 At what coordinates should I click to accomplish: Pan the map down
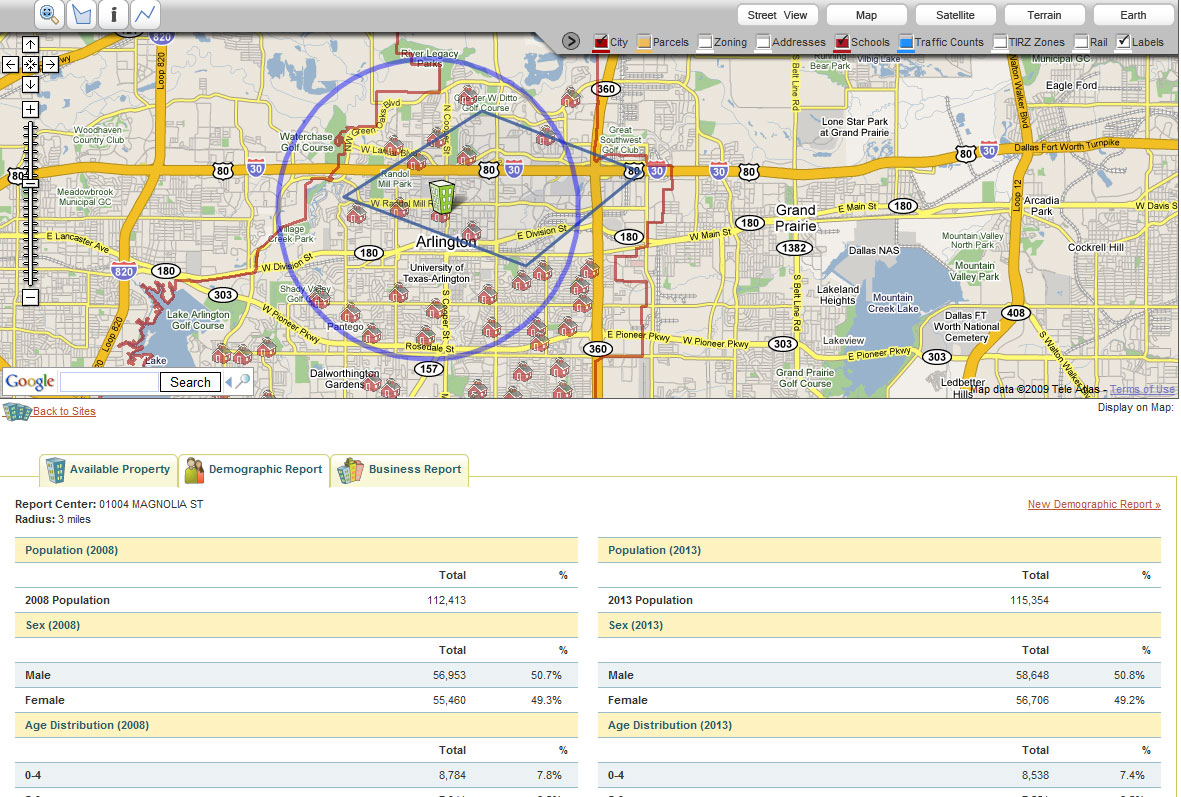[30, 84]
